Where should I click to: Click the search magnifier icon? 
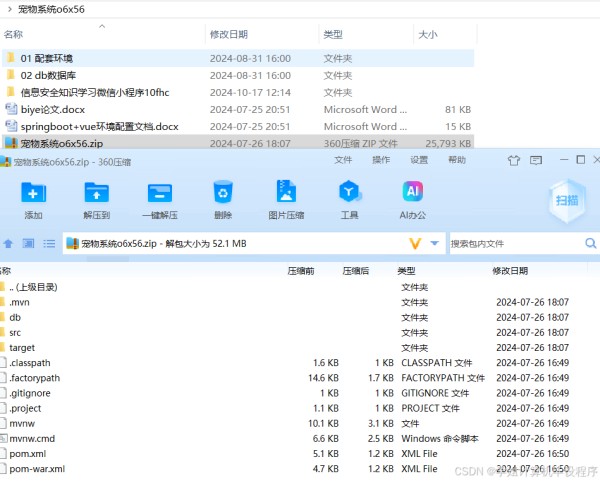pos(590,243)
